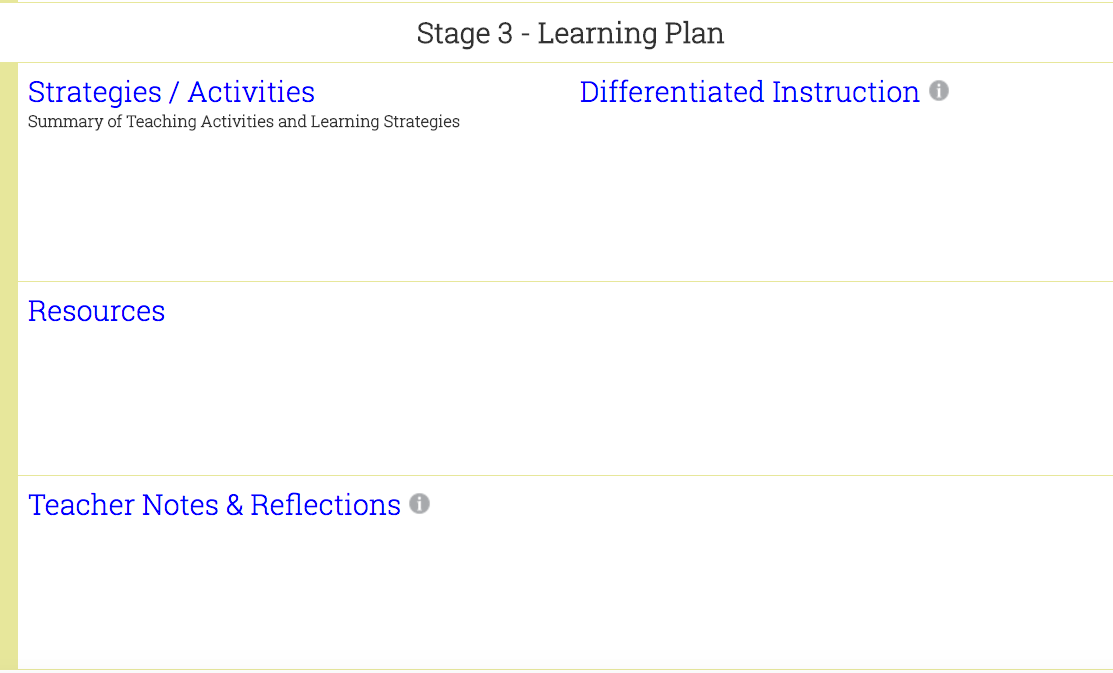Click the Stage 3 - Learning Plan title

pos(570,33)
